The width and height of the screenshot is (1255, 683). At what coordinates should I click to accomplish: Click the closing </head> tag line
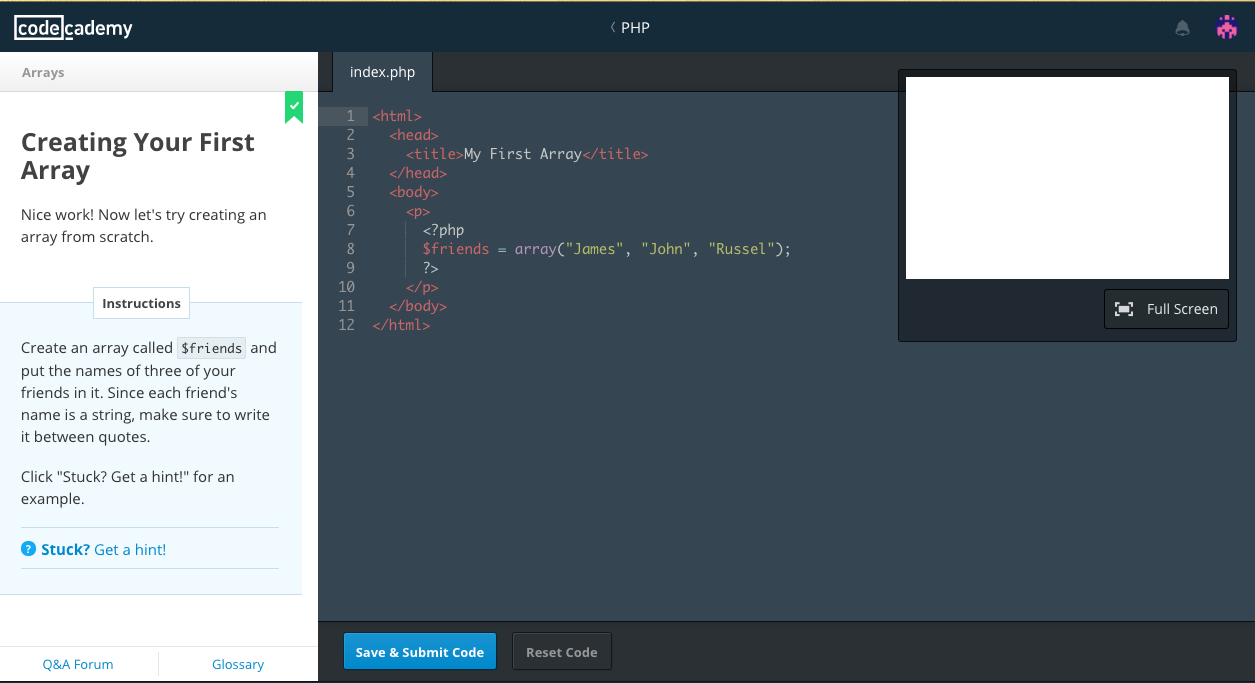pyautogui.click(x=418, y=173)
